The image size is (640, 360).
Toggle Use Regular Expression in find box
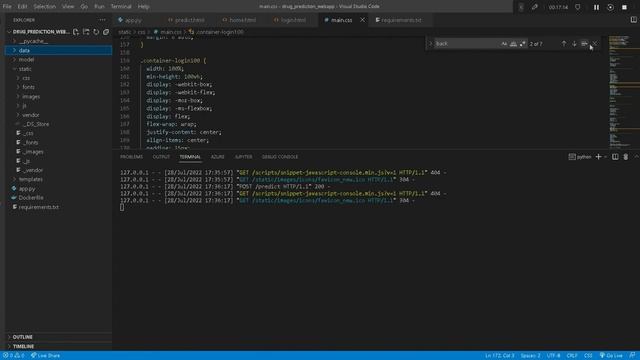pos(523,44)
